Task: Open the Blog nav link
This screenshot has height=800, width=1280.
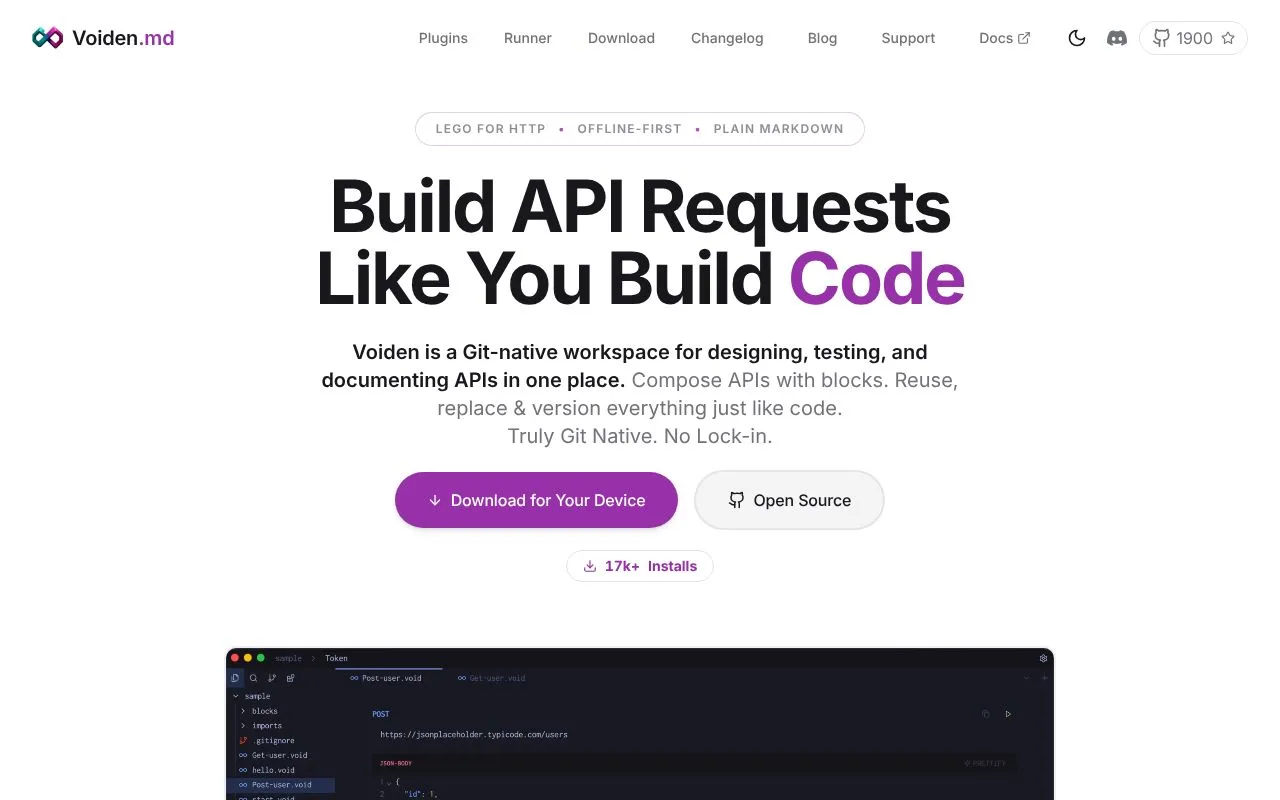Action: pos(822,38)
